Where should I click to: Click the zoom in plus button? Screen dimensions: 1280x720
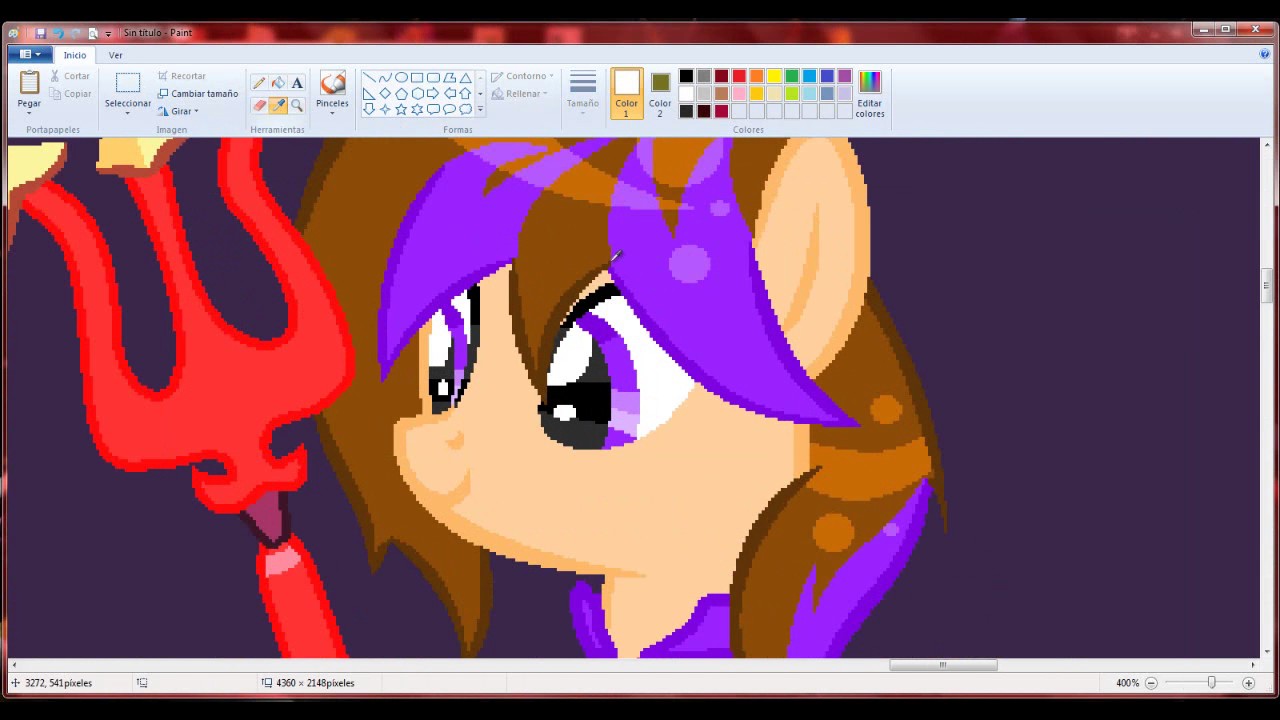1248,683
